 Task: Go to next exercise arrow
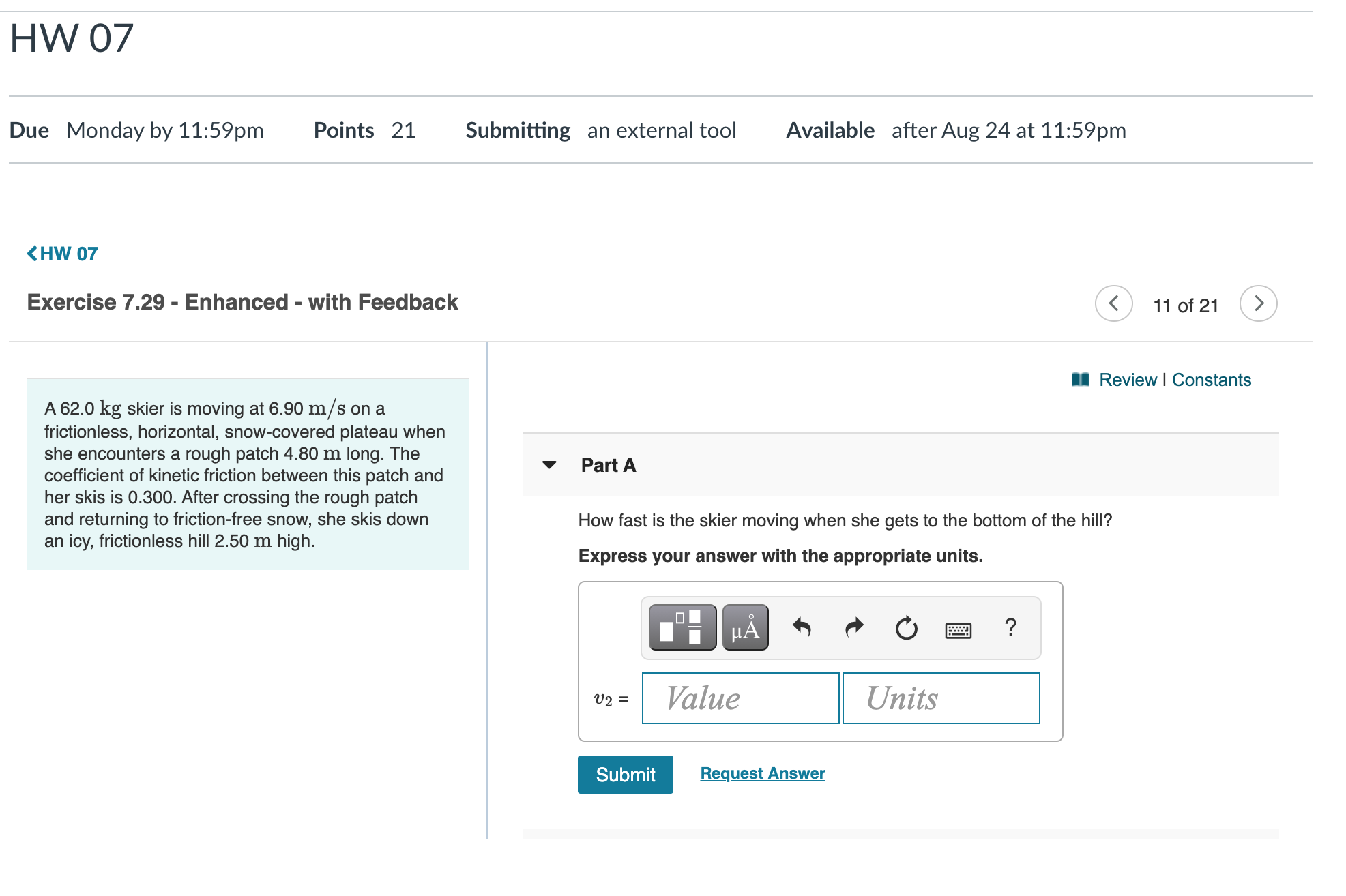click(1258, 303)
